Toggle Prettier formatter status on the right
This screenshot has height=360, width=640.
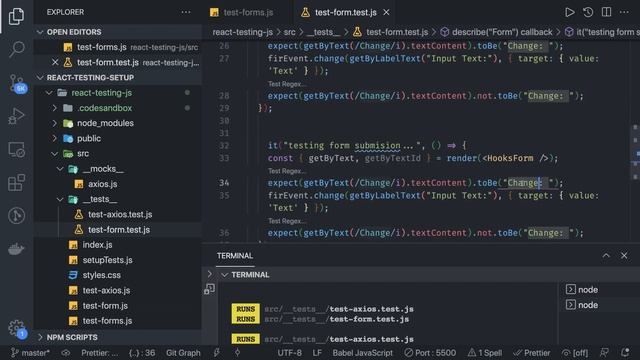(x=532, y=353)
